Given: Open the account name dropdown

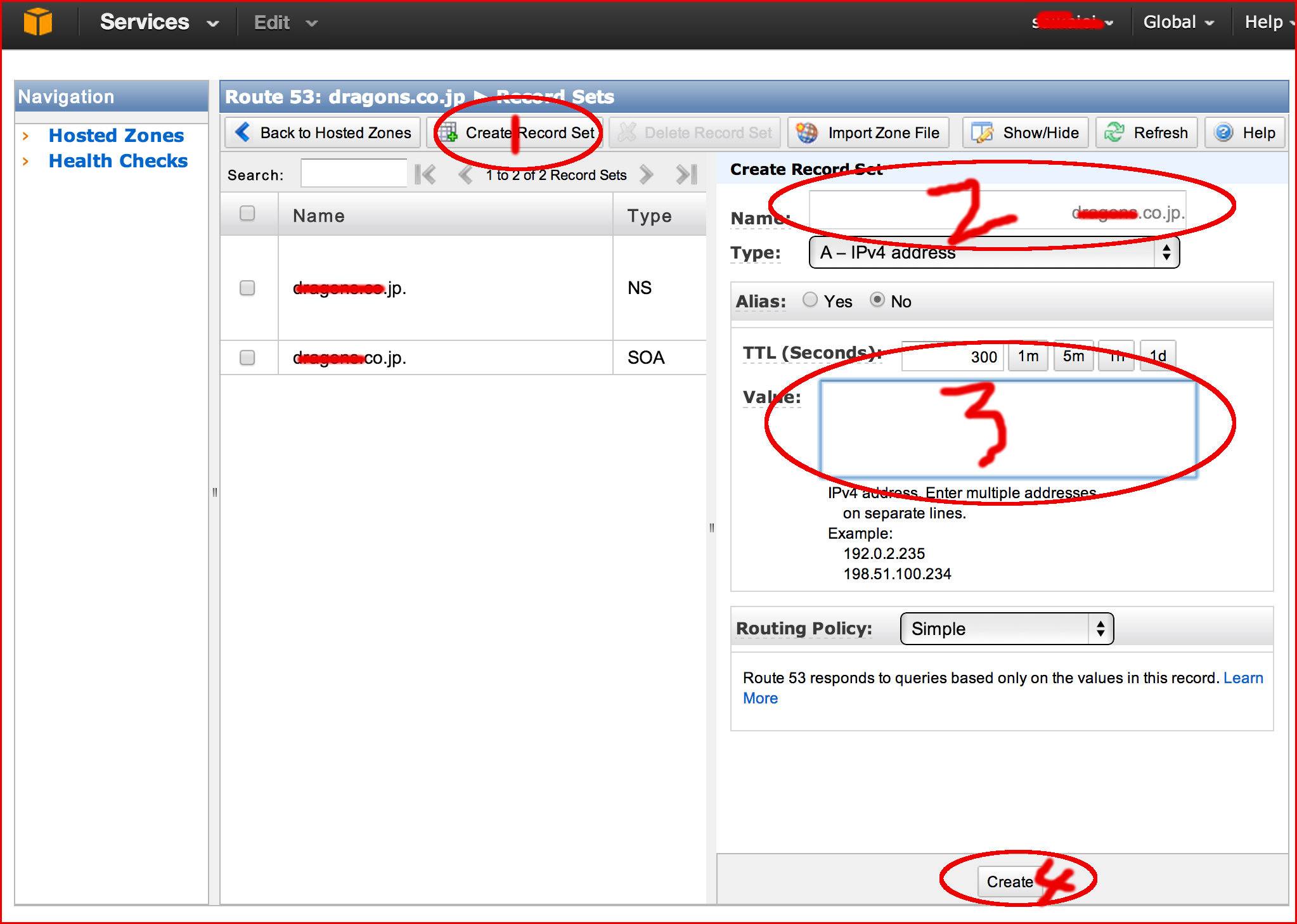Looking at the screenshot, I should [x=1073, y=22].
